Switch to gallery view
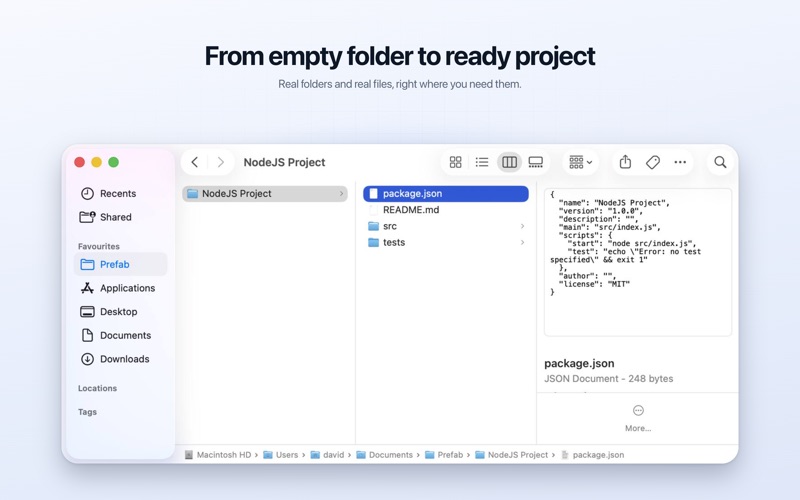800x500 pixels. pos(536,162)
